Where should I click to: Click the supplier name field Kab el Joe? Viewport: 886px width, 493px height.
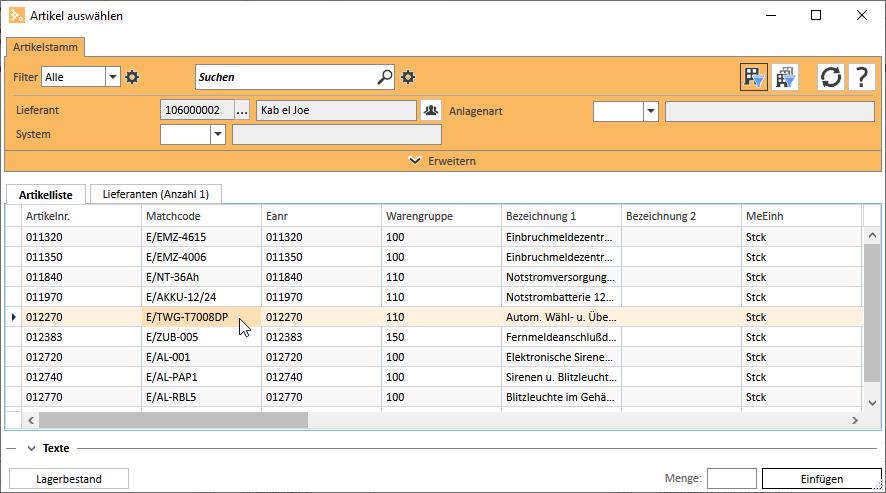(x=336, y=110)
